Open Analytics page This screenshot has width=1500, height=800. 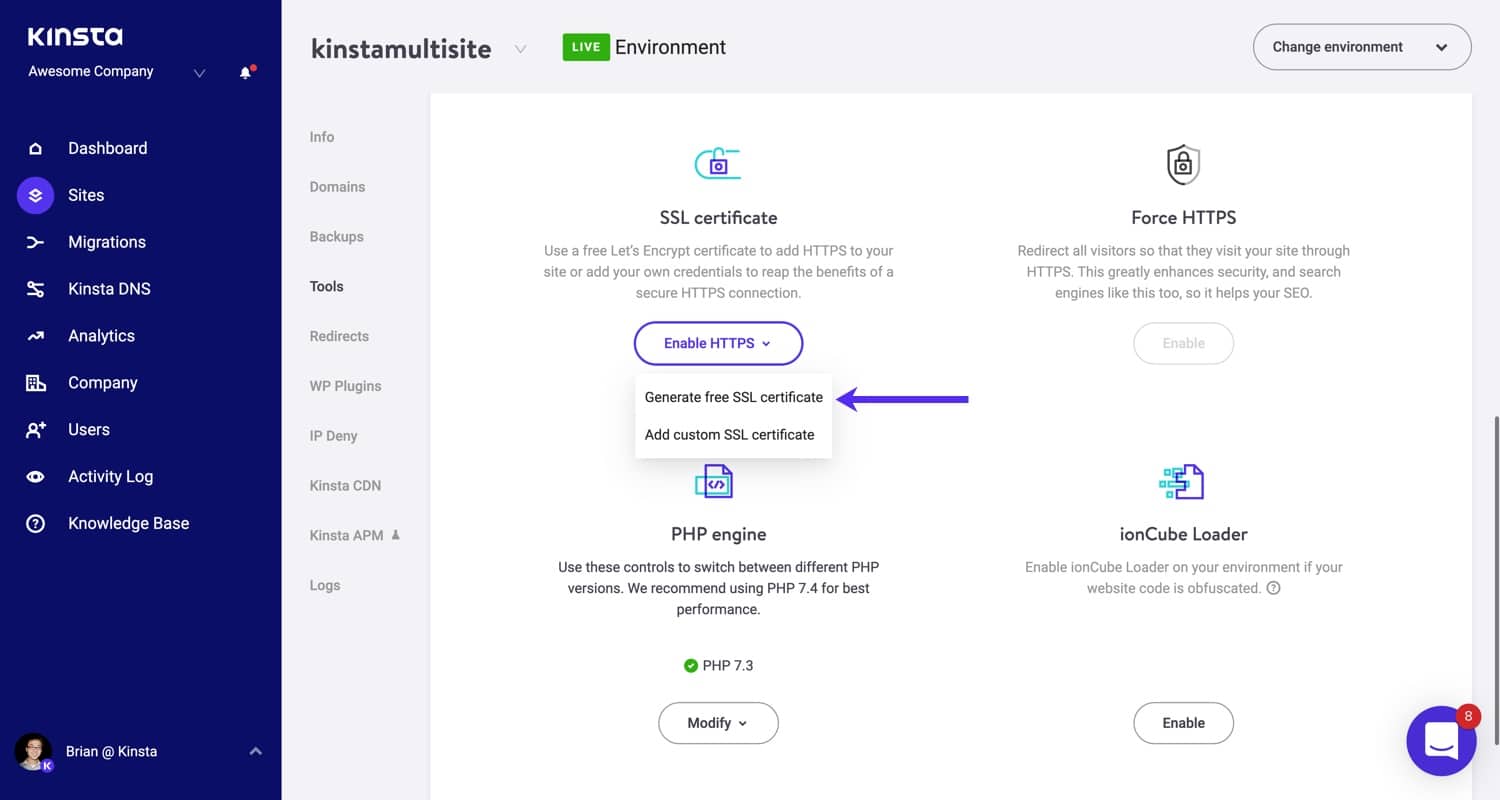(x=101, y=336)
